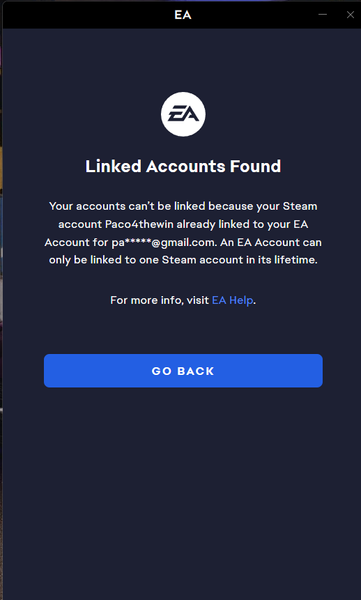Viewport: 361px width, 600px height.
Task: Click the Paco4thewin Steam account name
Action: 139,224
